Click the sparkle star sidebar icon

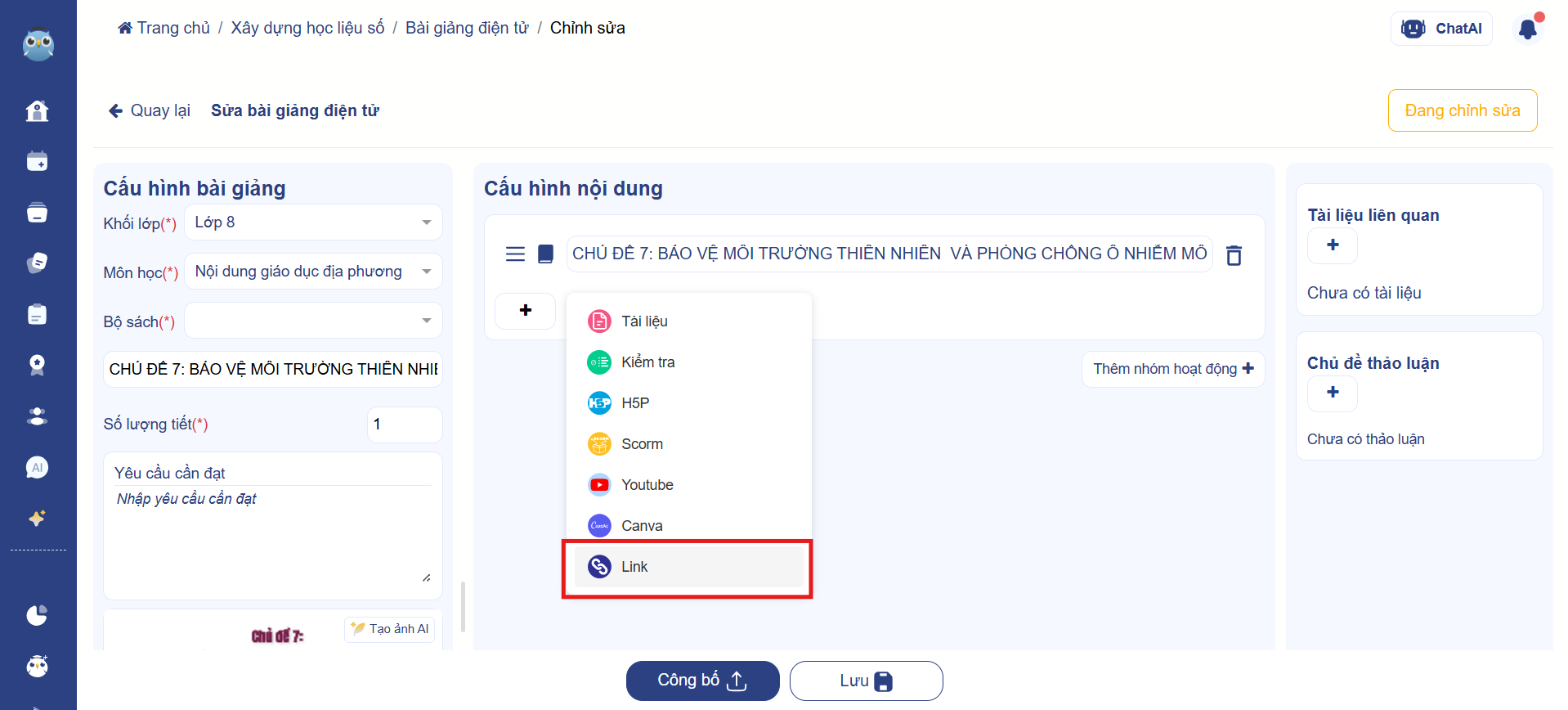[37, 519]
